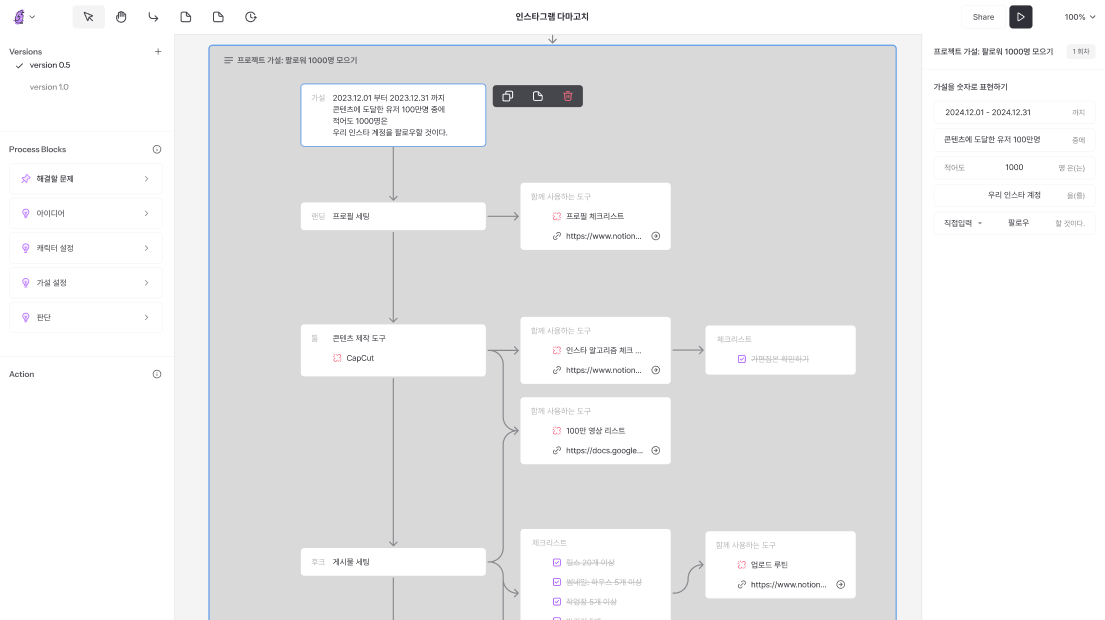Uncheck the first checklist item '릴스 20개 이상'
Image resolution: width=1105 pixels, height=620 pixels.
557,563
